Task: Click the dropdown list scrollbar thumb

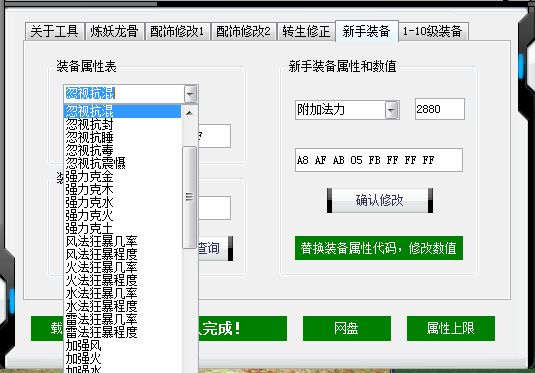Action: (x=189, y=197)
